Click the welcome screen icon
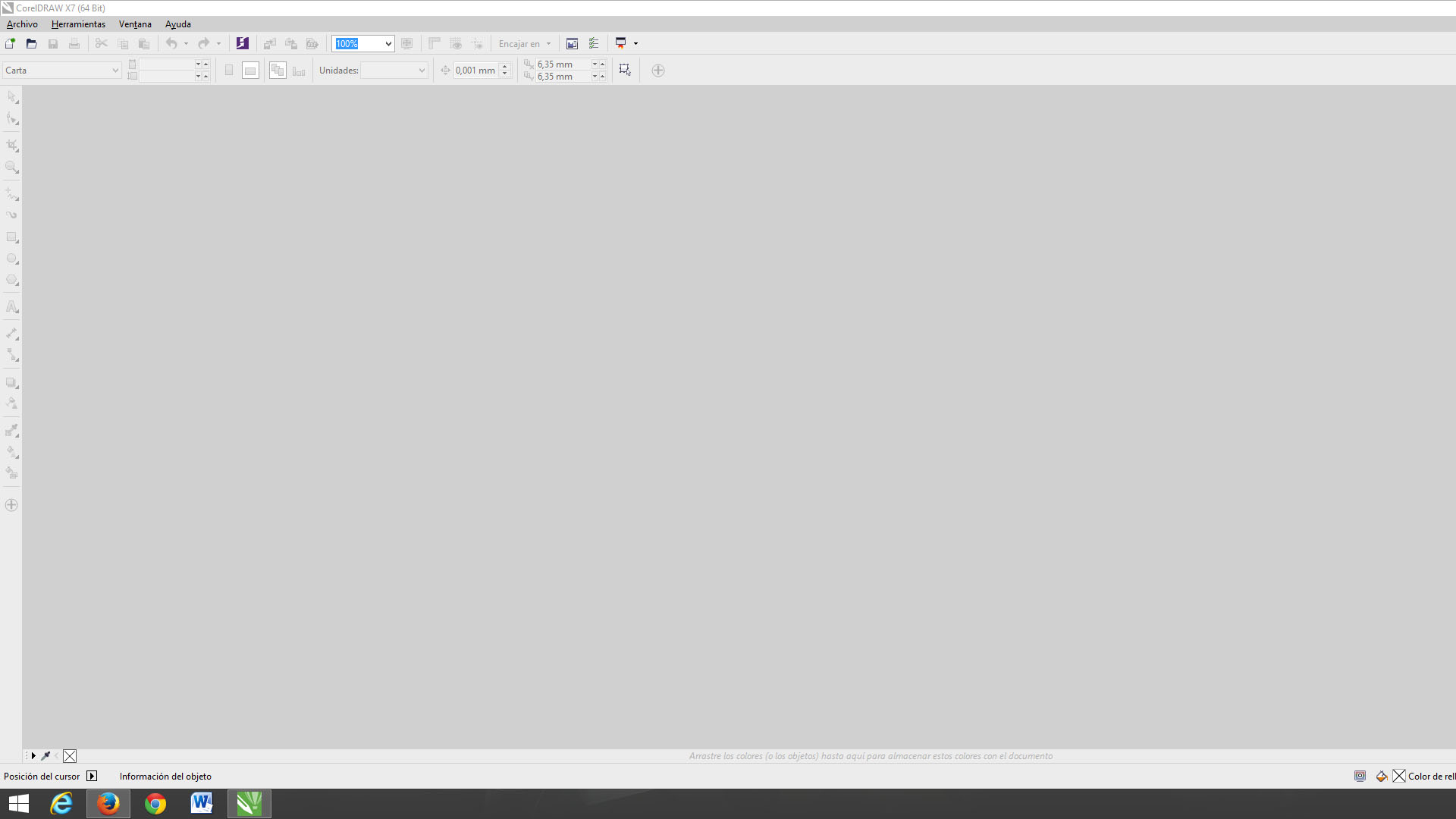 [573, 43]
